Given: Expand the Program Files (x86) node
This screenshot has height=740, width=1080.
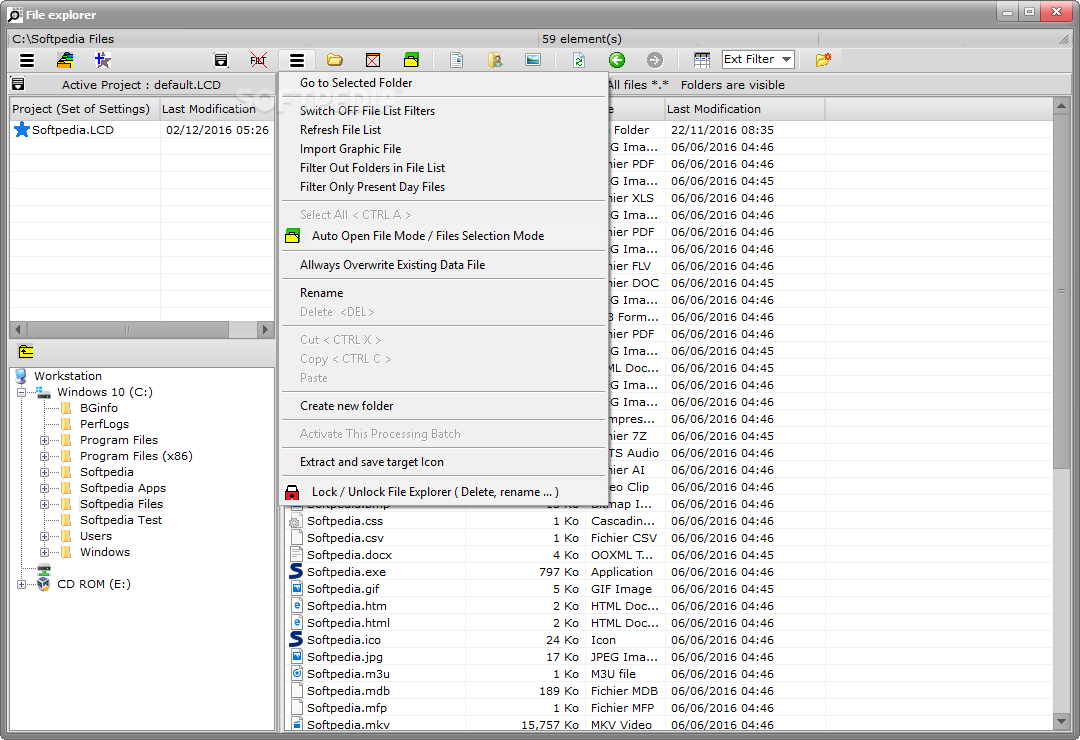Looking at the screenshot, I should tap(44, 456).
